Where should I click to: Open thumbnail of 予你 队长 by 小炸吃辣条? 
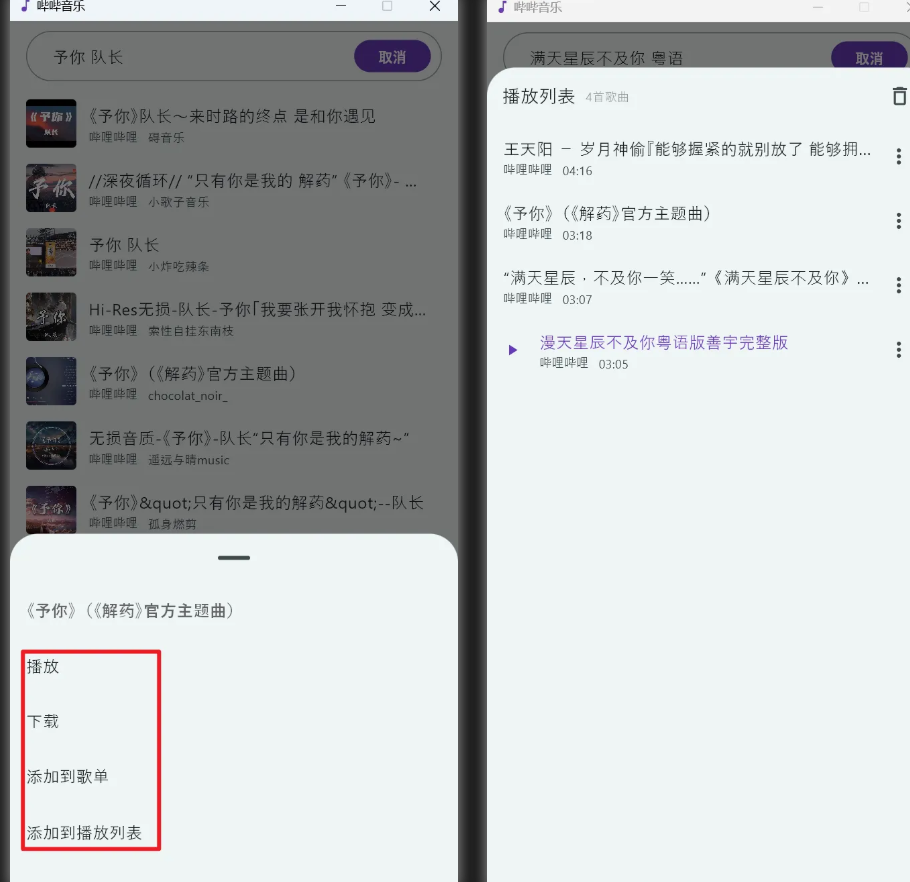pos(51,252)
